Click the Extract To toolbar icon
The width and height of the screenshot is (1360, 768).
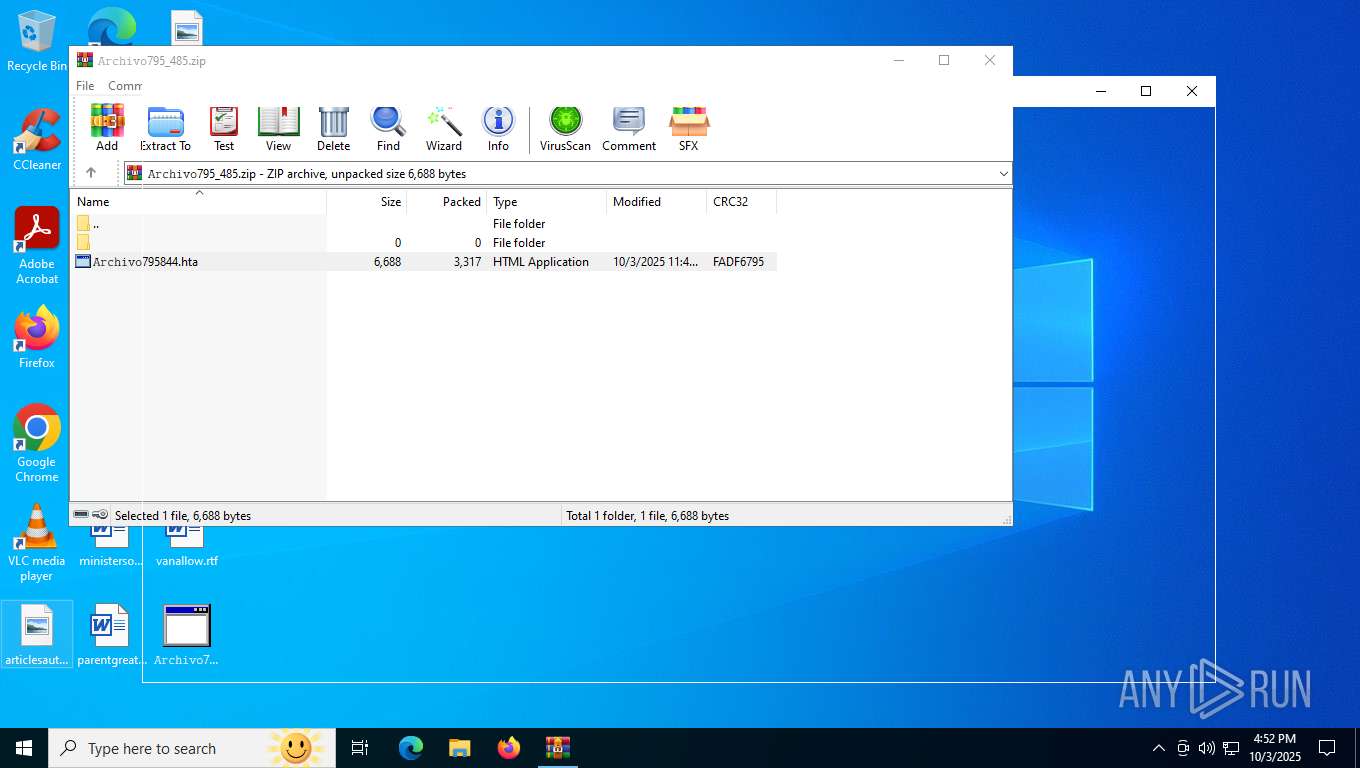(x=165, y=128)
